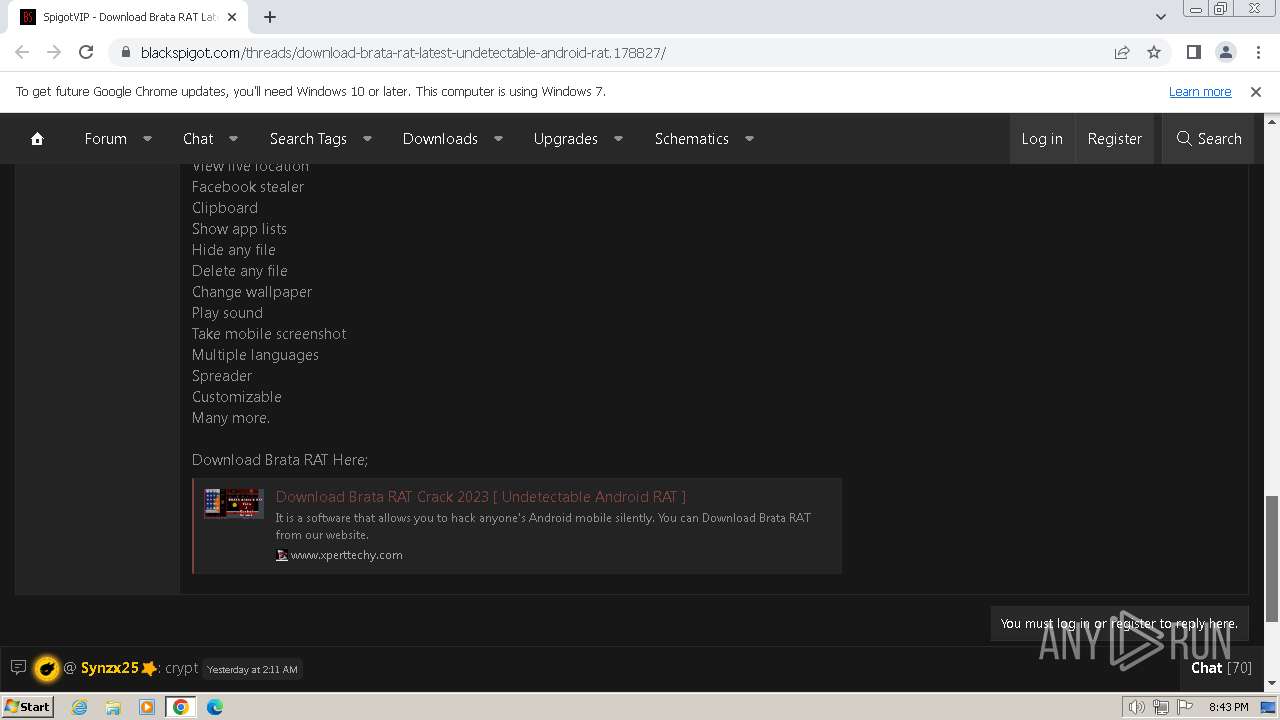This screenshot has width=1280, height=720.
Task: Dismiss the Chrome update notification bar
Action: click(x=1256, y=91)
